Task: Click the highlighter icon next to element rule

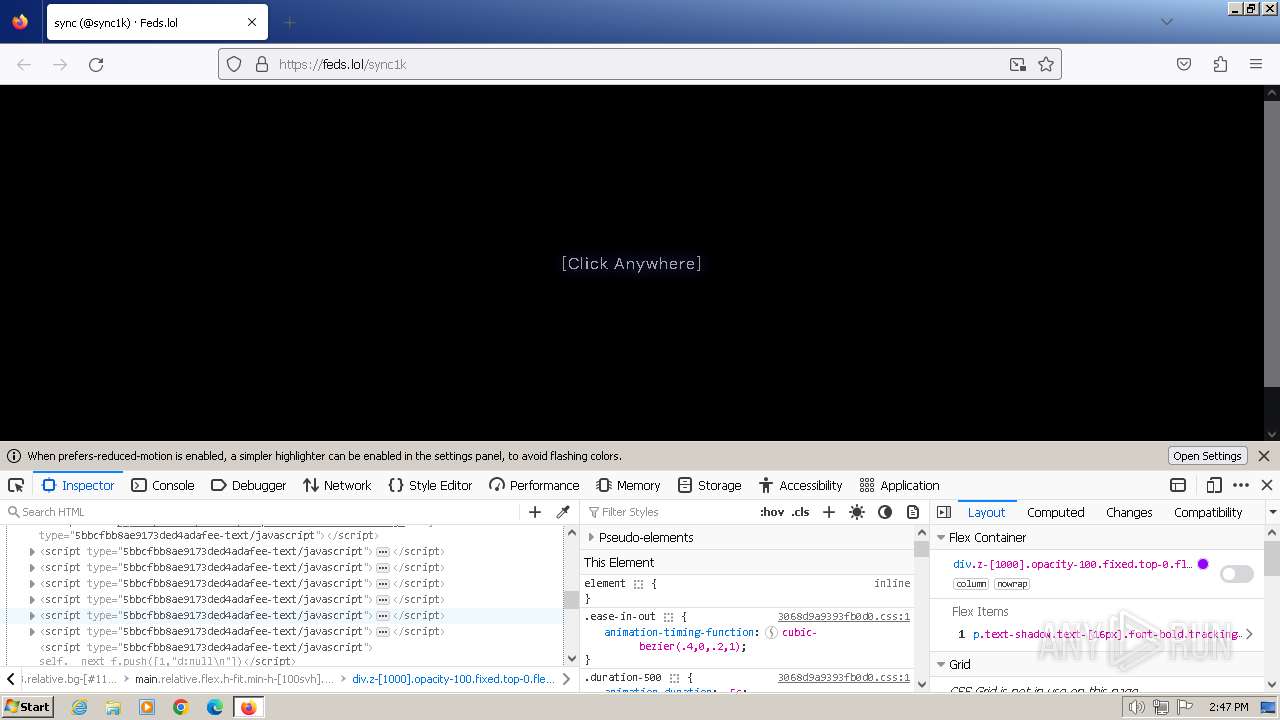Action: tap(638, 584)
